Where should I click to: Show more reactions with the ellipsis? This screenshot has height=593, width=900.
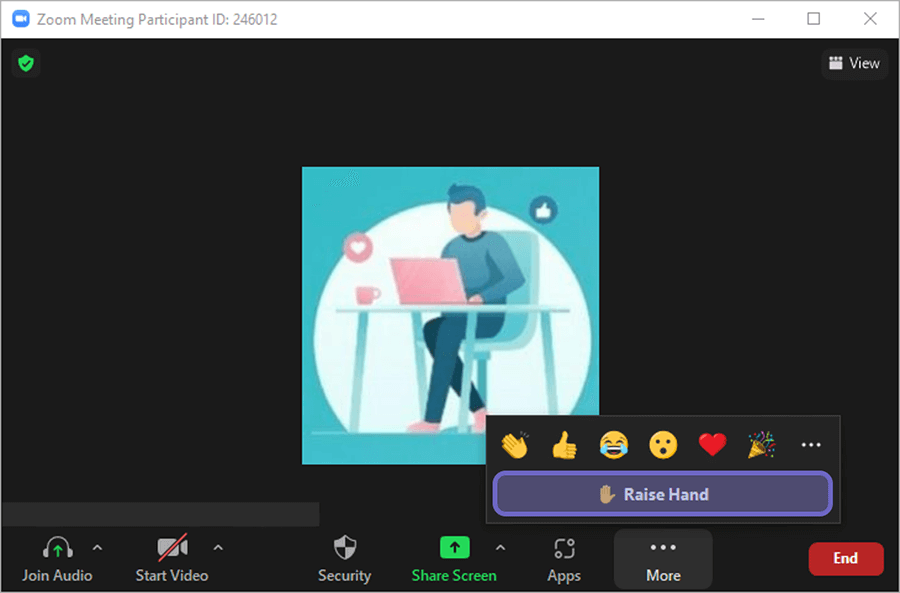click(810, 445)
